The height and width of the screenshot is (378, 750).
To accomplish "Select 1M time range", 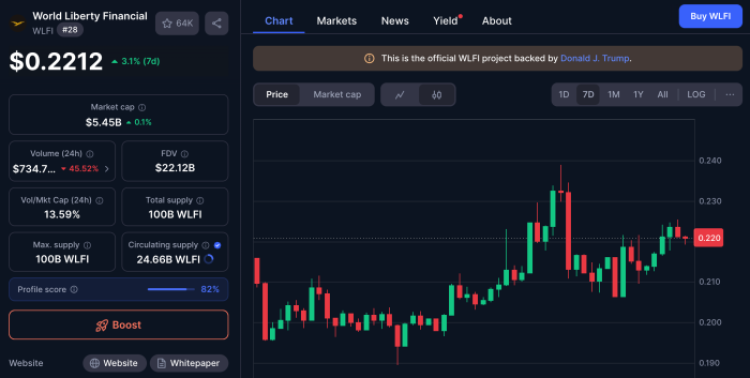I will click(x=614, y=95).
